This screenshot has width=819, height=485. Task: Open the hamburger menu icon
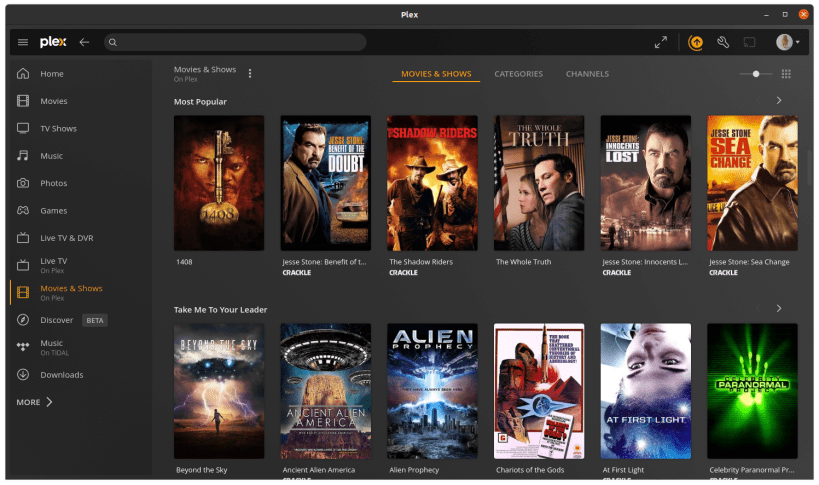pos(22,42)
